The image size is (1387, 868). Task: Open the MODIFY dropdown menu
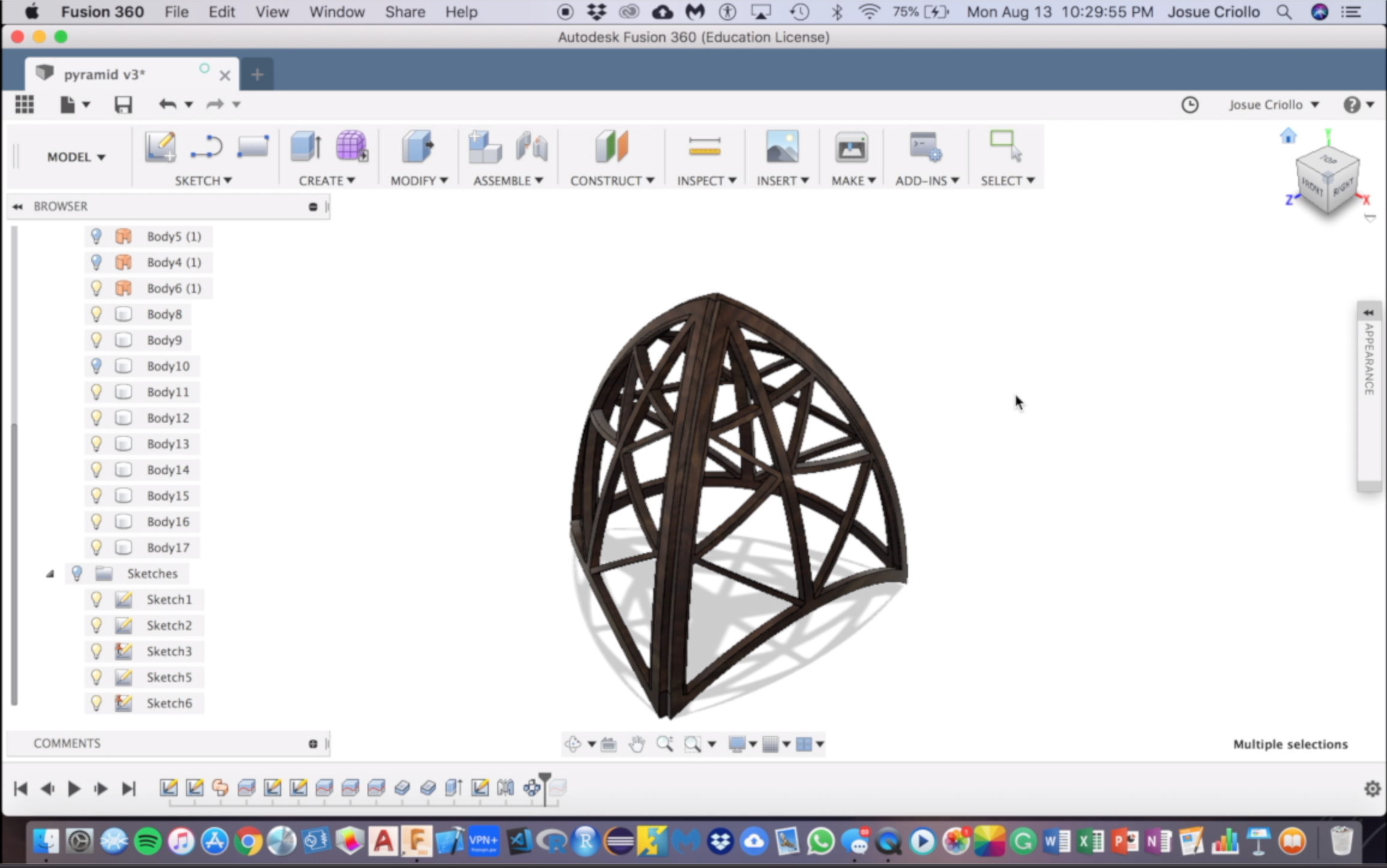click(x=419, y=181)
